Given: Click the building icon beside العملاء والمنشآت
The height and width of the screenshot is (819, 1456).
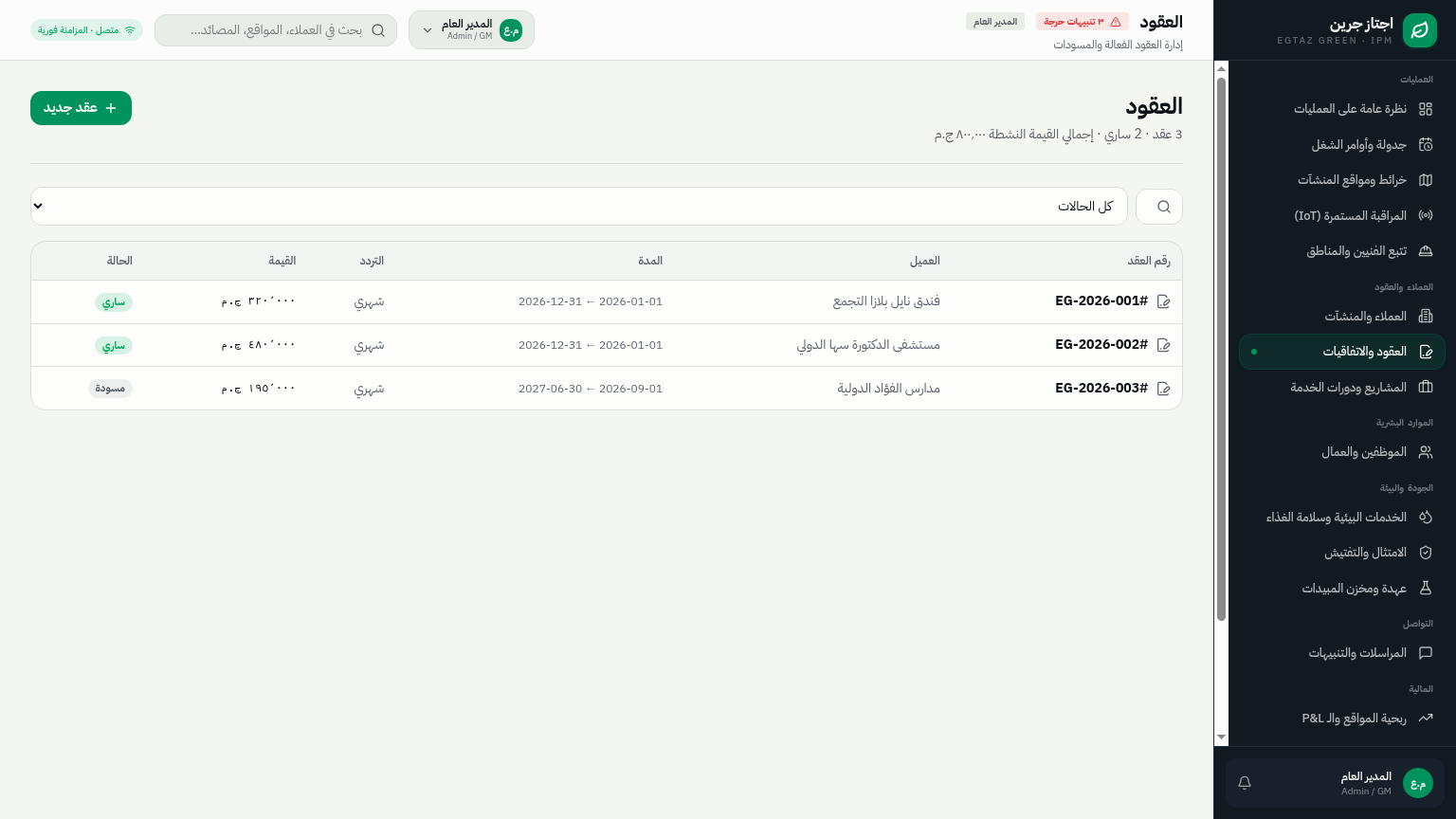Looking at the screenshot, I should coord(1426,317).
